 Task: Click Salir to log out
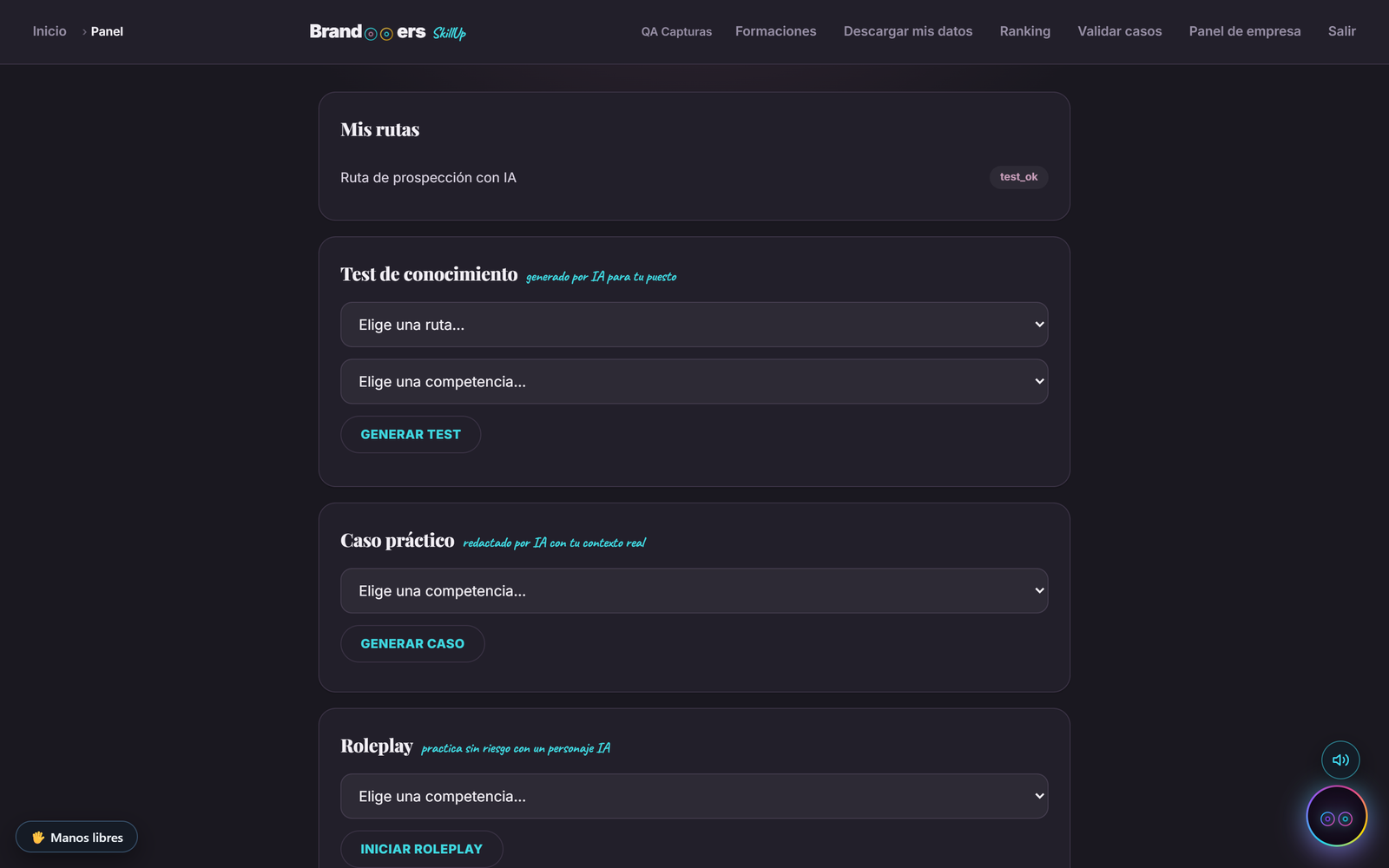[1341, 31]
